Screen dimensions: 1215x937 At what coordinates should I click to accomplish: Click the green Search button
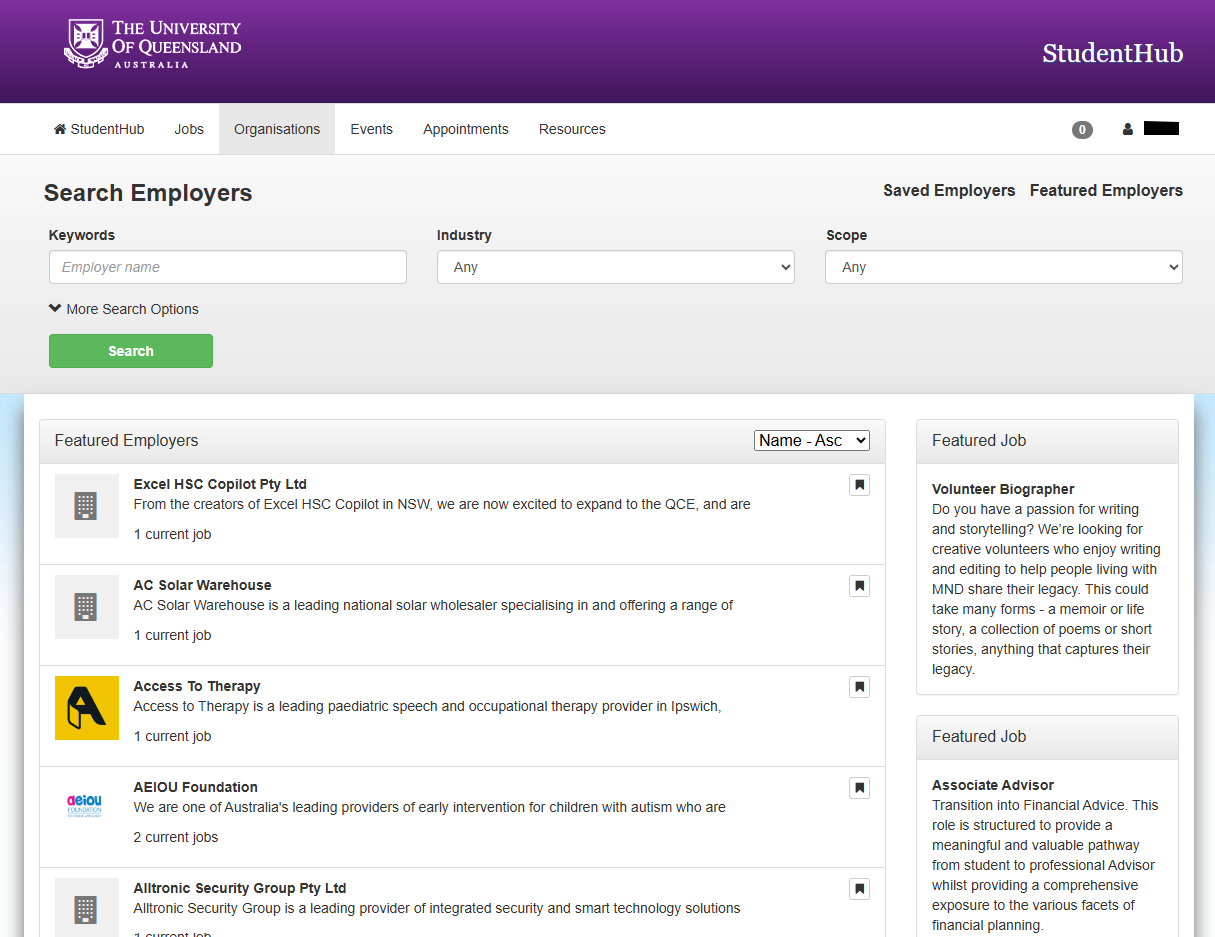131,351
